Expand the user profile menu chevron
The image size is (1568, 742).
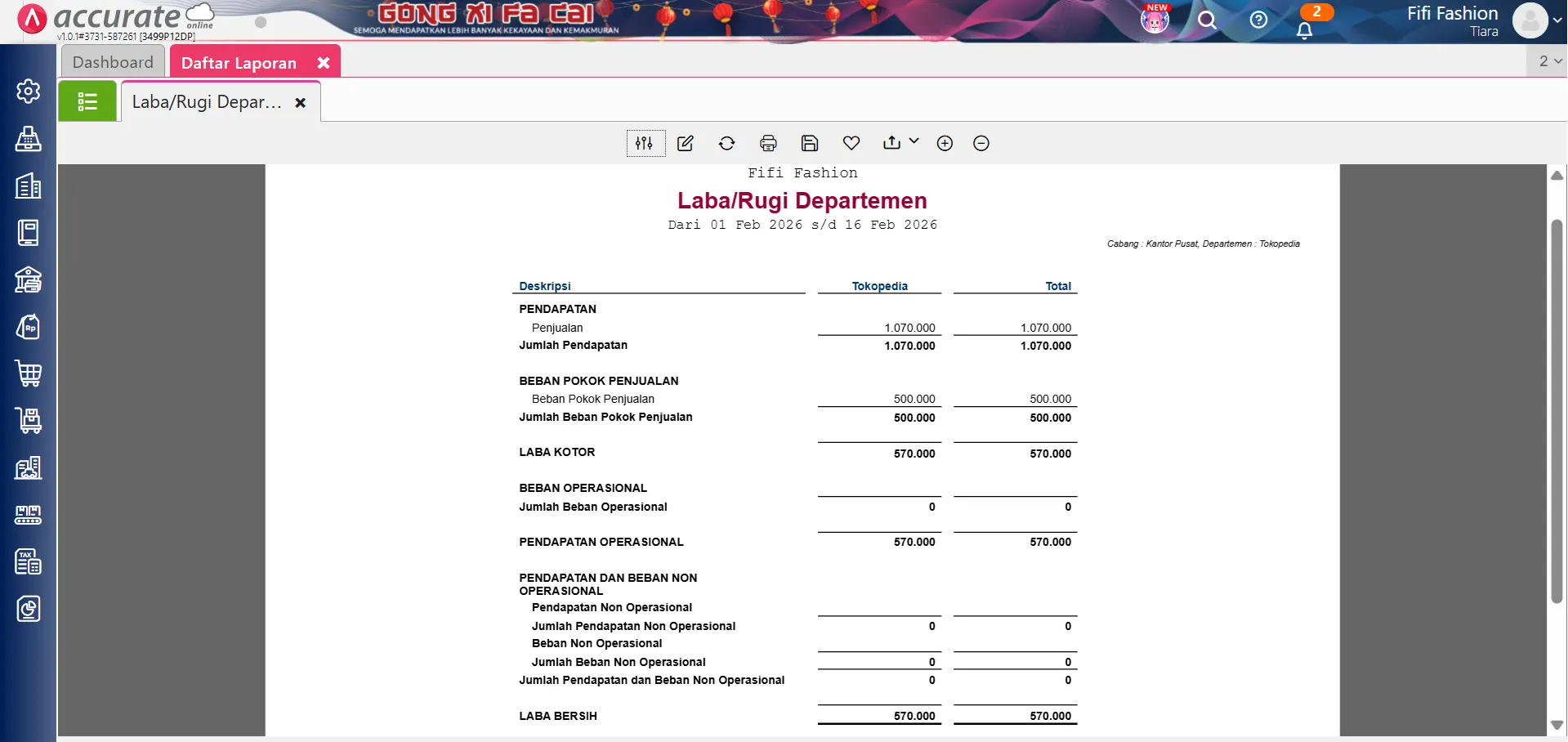pyautogui.click(x=1557, y=21)
